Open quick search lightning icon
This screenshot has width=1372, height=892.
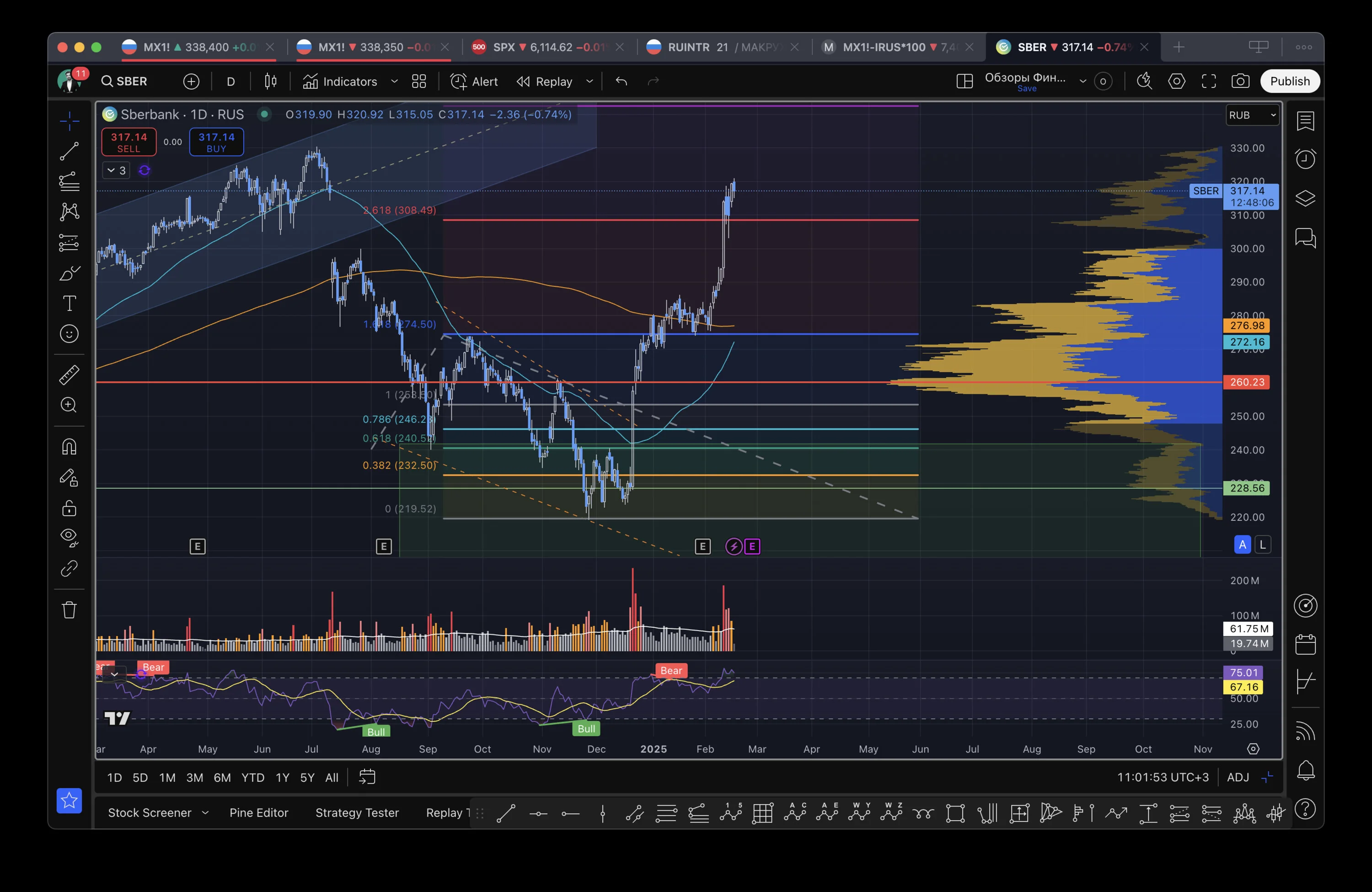click(x=1144, y=81)
